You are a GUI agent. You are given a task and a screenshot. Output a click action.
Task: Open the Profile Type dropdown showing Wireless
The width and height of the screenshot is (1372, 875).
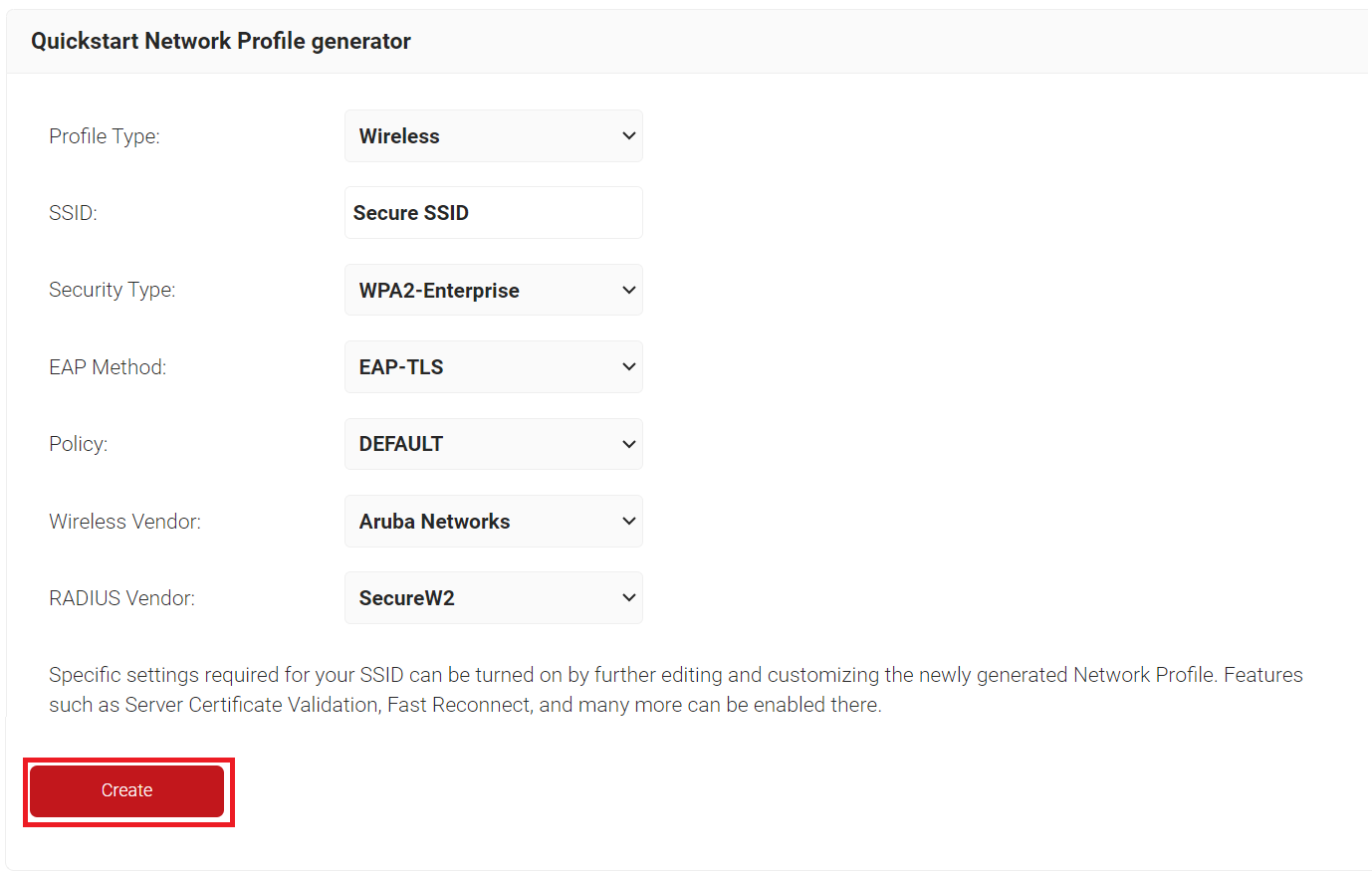coord(494,136)
